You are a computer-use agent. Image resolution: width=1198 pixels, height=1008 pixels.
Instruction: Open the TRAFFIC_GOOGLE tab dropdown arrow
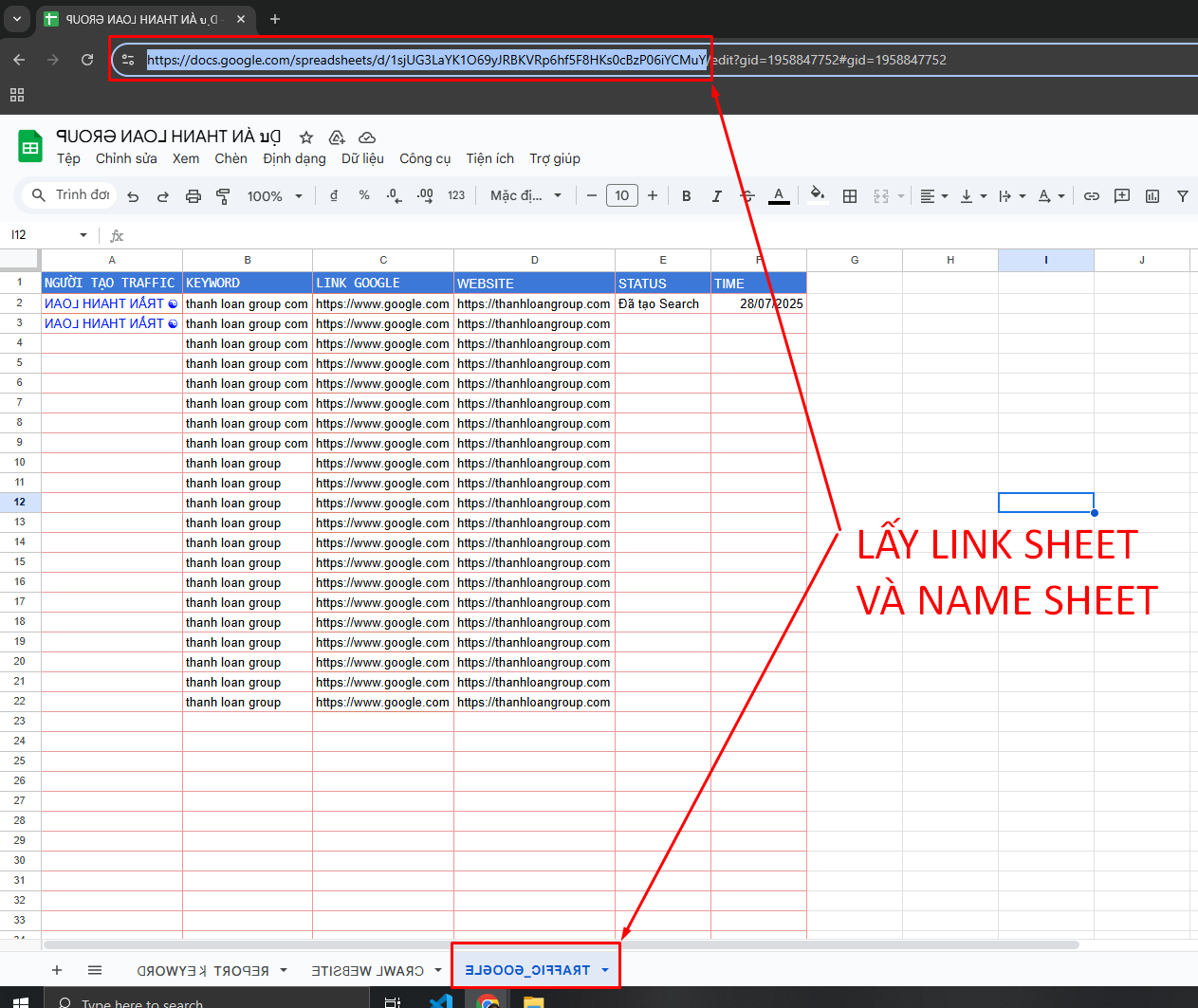click(x=604, y=970)
